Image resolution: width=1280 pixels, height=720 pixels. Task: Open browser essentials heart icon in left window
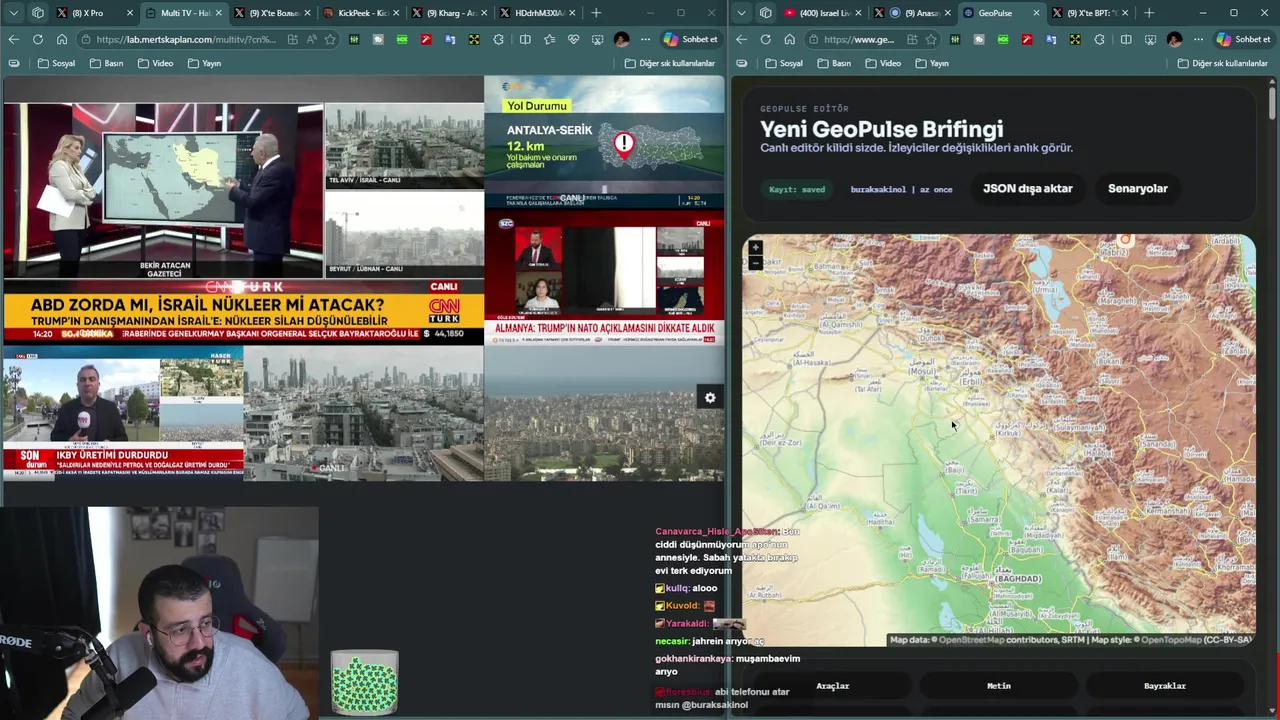pos(574,39)
